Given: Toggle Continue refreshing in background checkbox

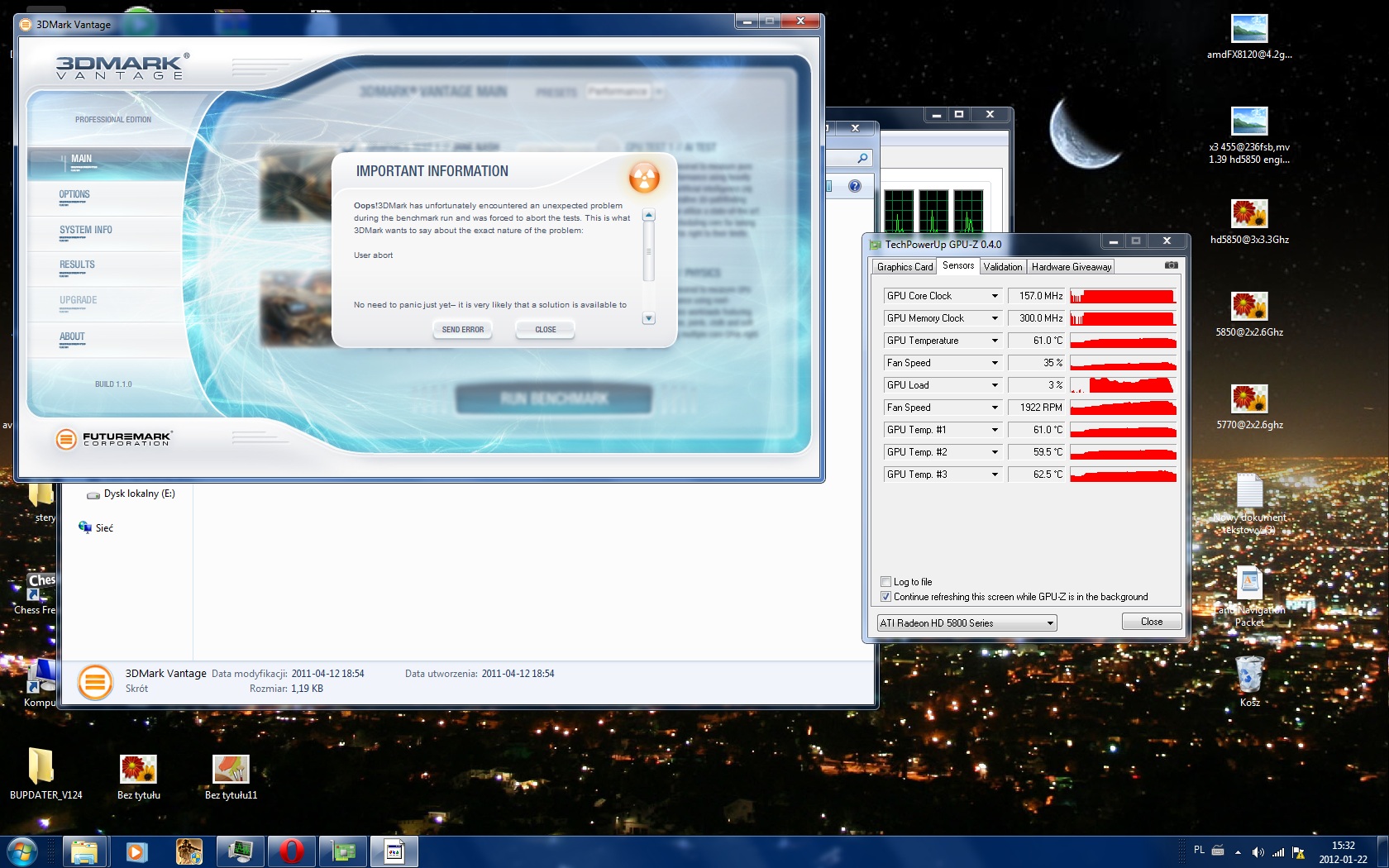Looking at the screenshot, I should pos(886,597).
